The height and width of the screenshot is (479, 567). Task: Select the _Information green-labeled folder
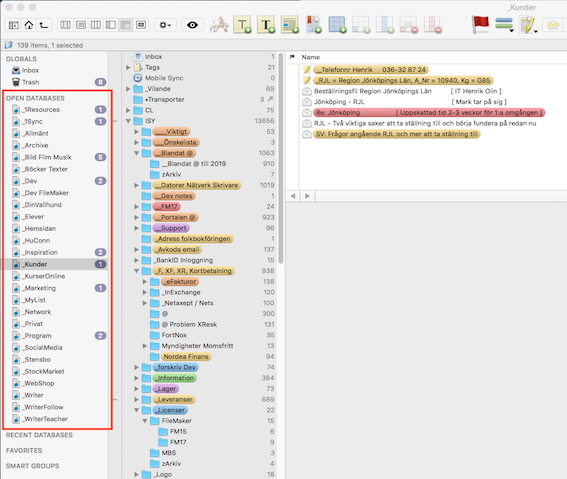[175, 378]
